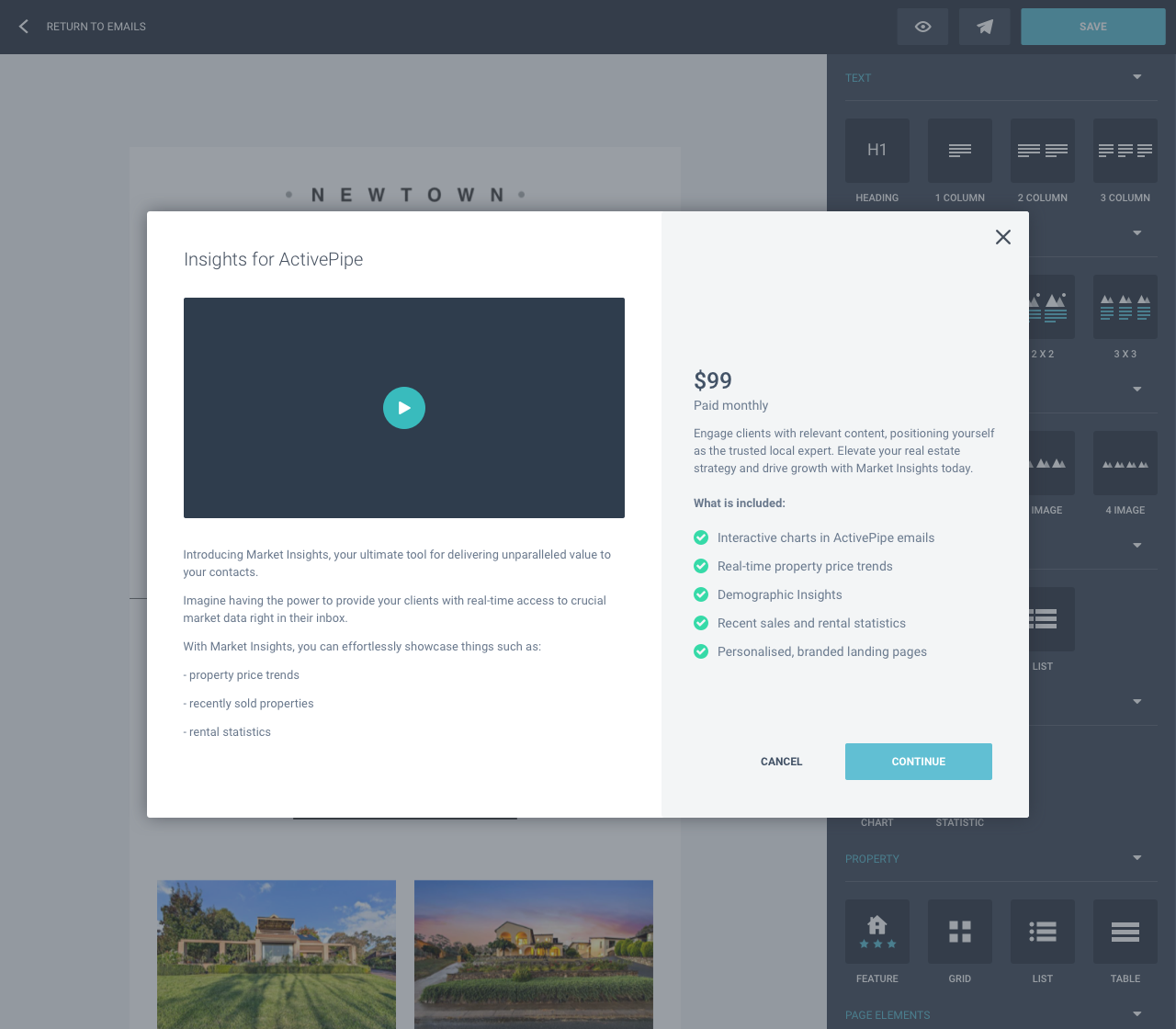Click 'Interactive charts in ActivePipe emails' item
The height and width of the screenshot is (1029, 1176).
(x=826, y=538)
